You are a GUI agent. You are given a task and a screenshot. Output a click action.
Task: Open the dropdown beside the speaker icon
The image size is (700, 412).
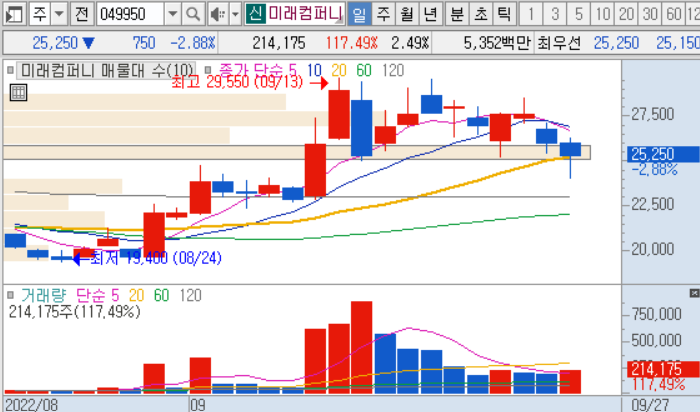235,14
